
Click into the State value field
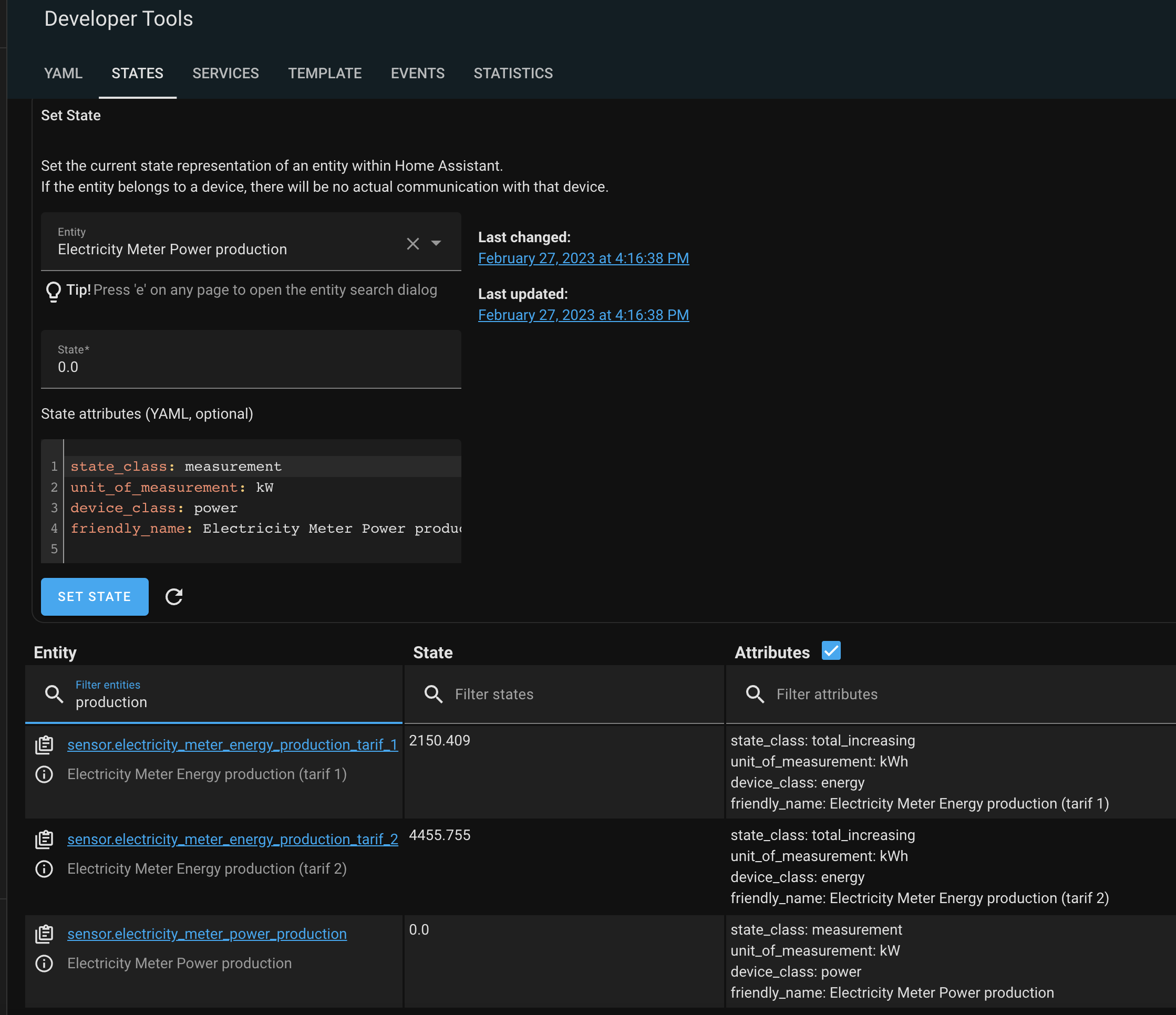(250, 367)
